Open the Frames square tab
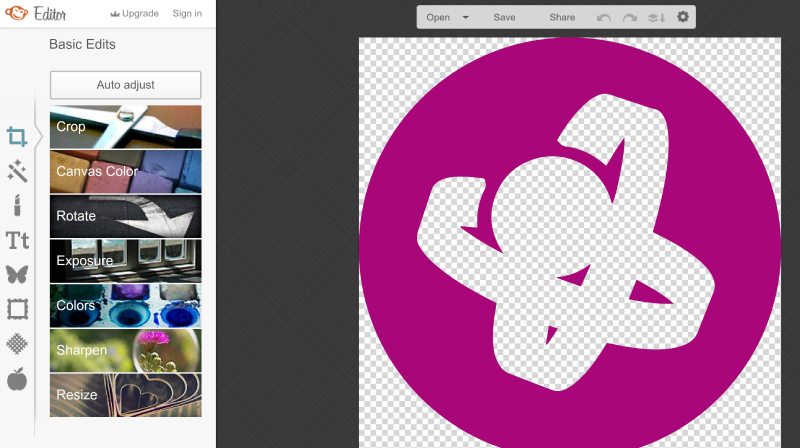This screenshot has width=800, height=448. coord(17,309)
